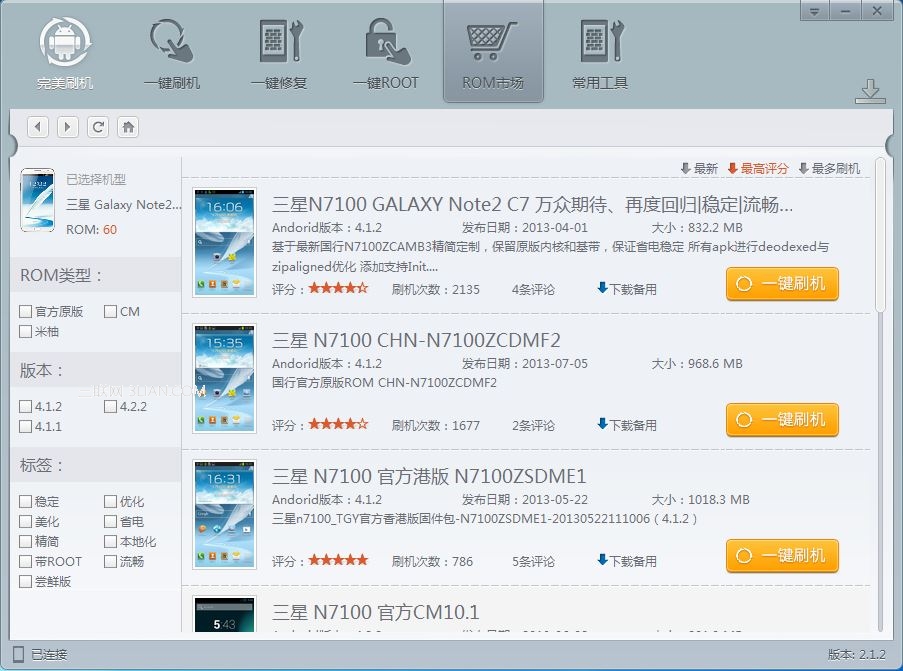
Task: Check the CM ROM type box
Action: 111,312
